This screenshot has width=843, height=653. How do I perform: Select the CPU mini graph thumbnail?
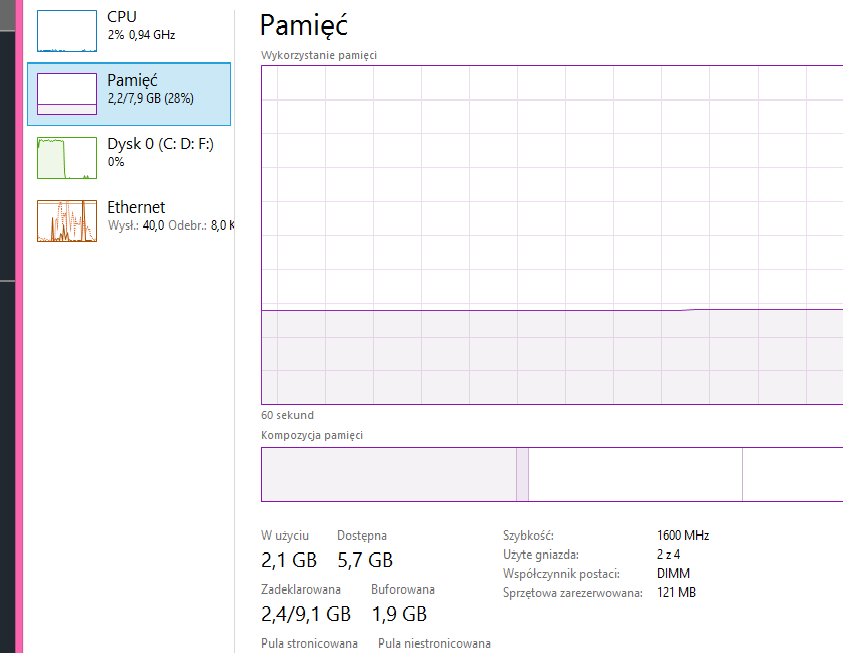pyautogui.click(x=67, y=31)
